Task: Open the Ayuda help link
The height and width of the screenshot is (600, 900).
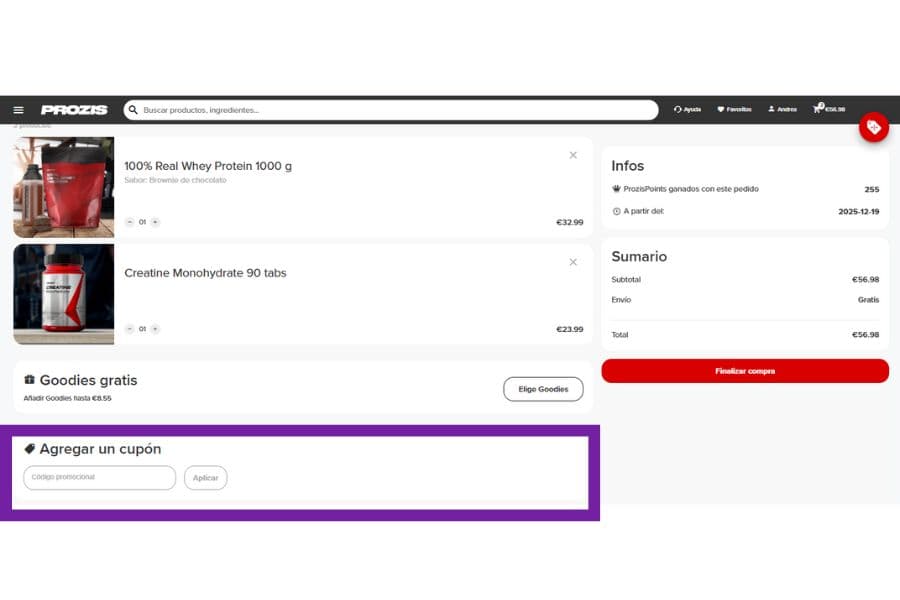Action: click(x=688, y=109)
